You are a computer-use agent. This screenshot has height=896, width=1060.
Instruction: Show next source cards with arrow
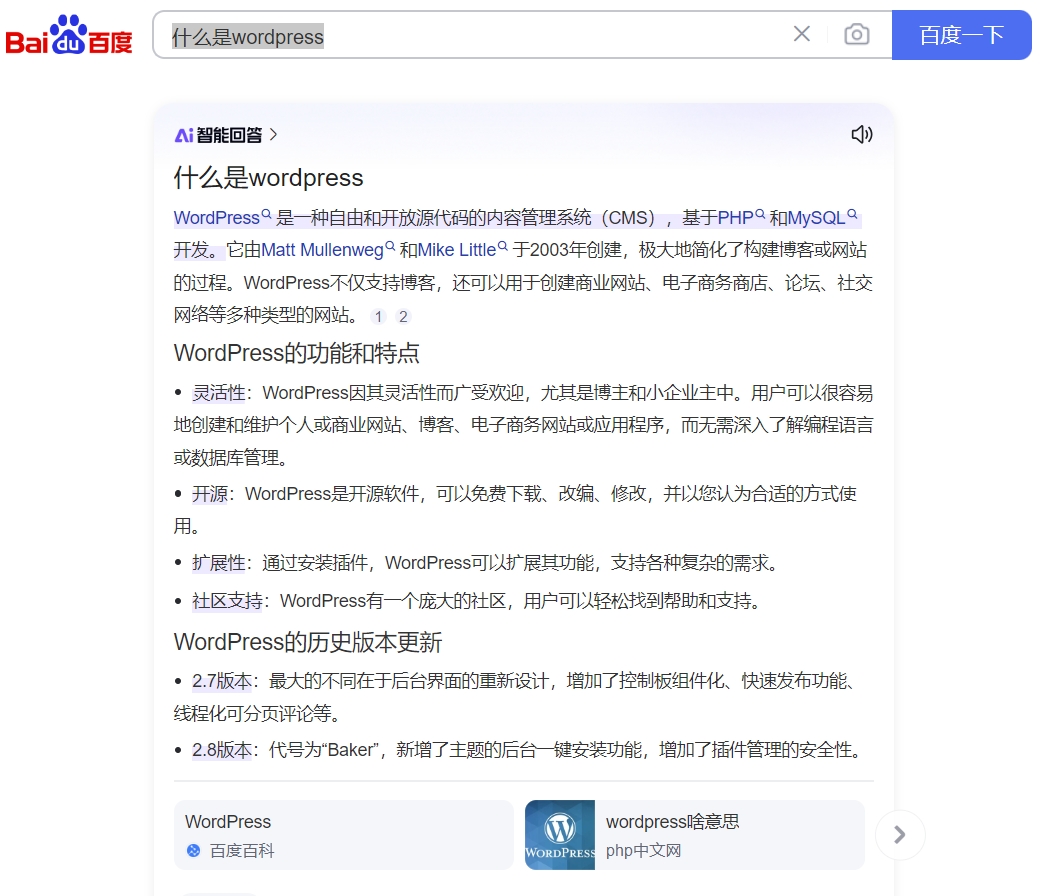click(900, 835)
